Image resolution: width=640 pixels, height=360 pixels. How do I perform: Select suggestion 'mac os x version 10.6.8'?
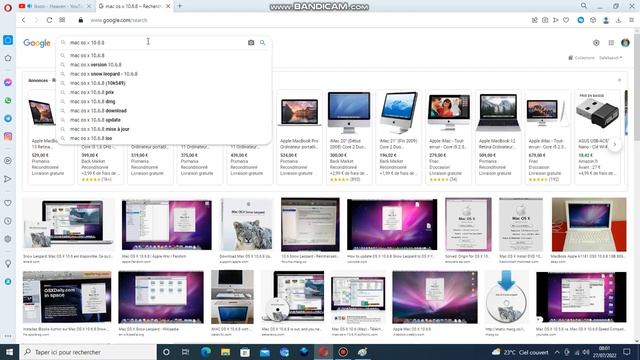point(165,64)
